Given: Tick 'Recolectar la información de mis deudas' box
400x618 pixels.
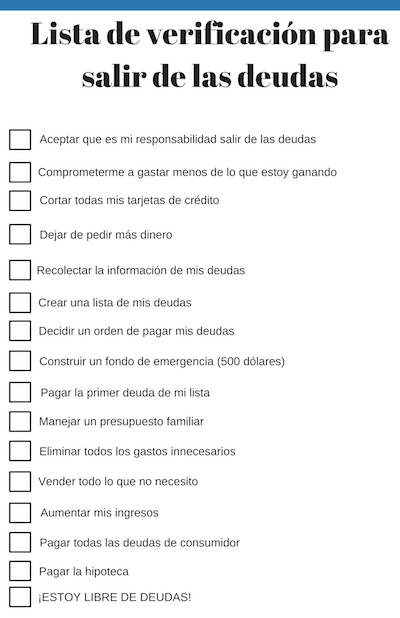Looking at the screenshot, I should point(20,270).
